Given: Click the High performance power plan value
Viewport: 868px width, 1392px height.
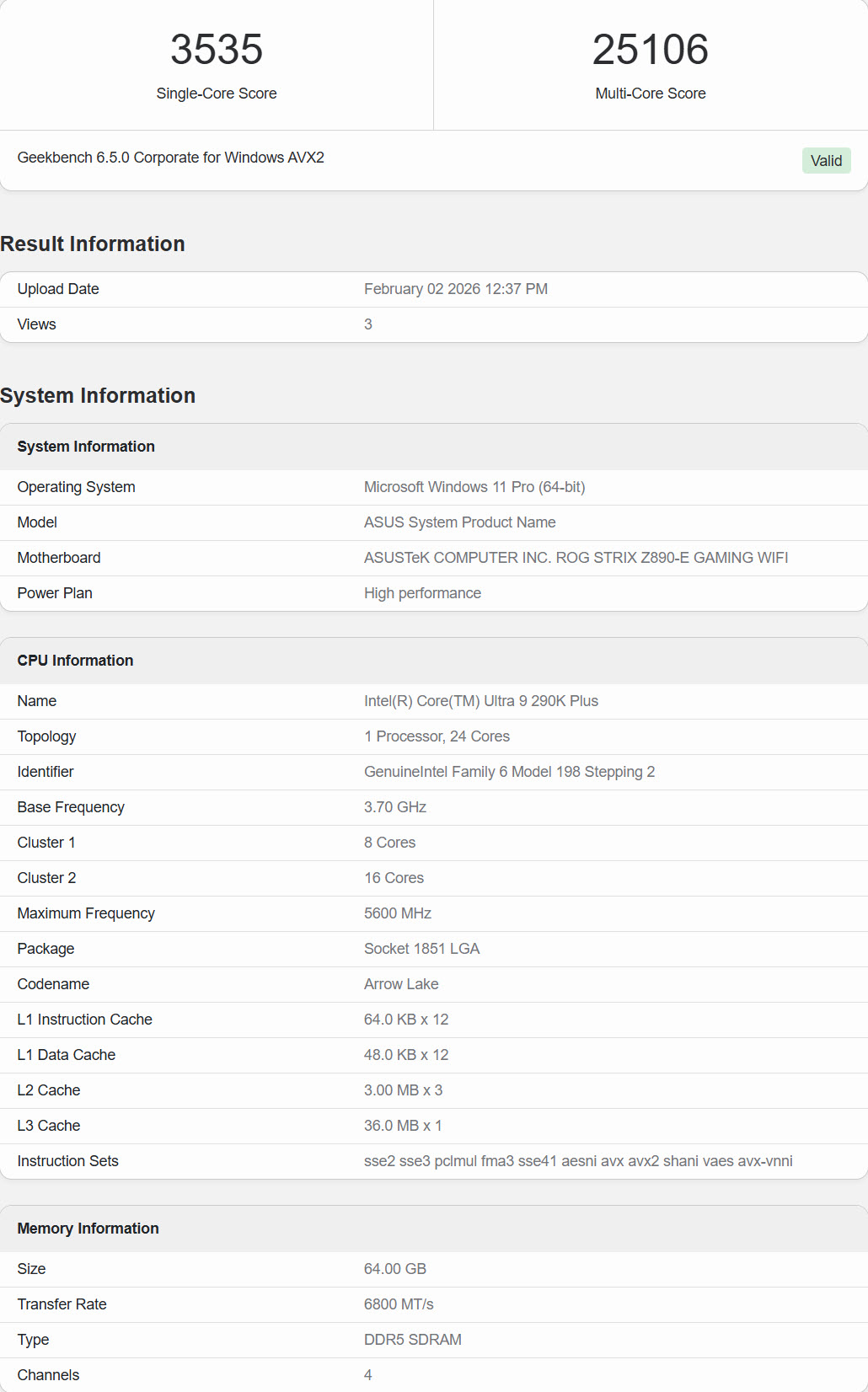Looking at the screenshot, I should (422, 593).
